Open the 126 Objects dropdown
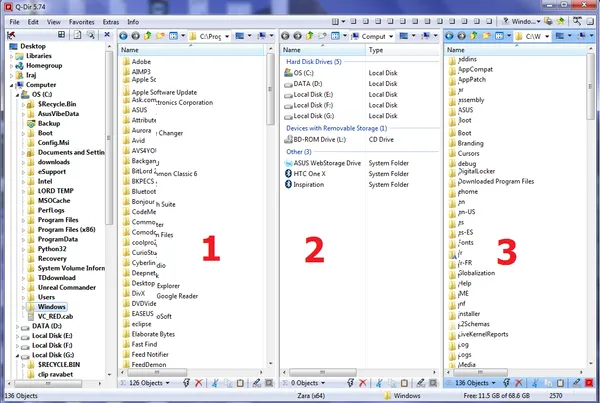Screen dimensions: 600x403 (x=168, y=383)
